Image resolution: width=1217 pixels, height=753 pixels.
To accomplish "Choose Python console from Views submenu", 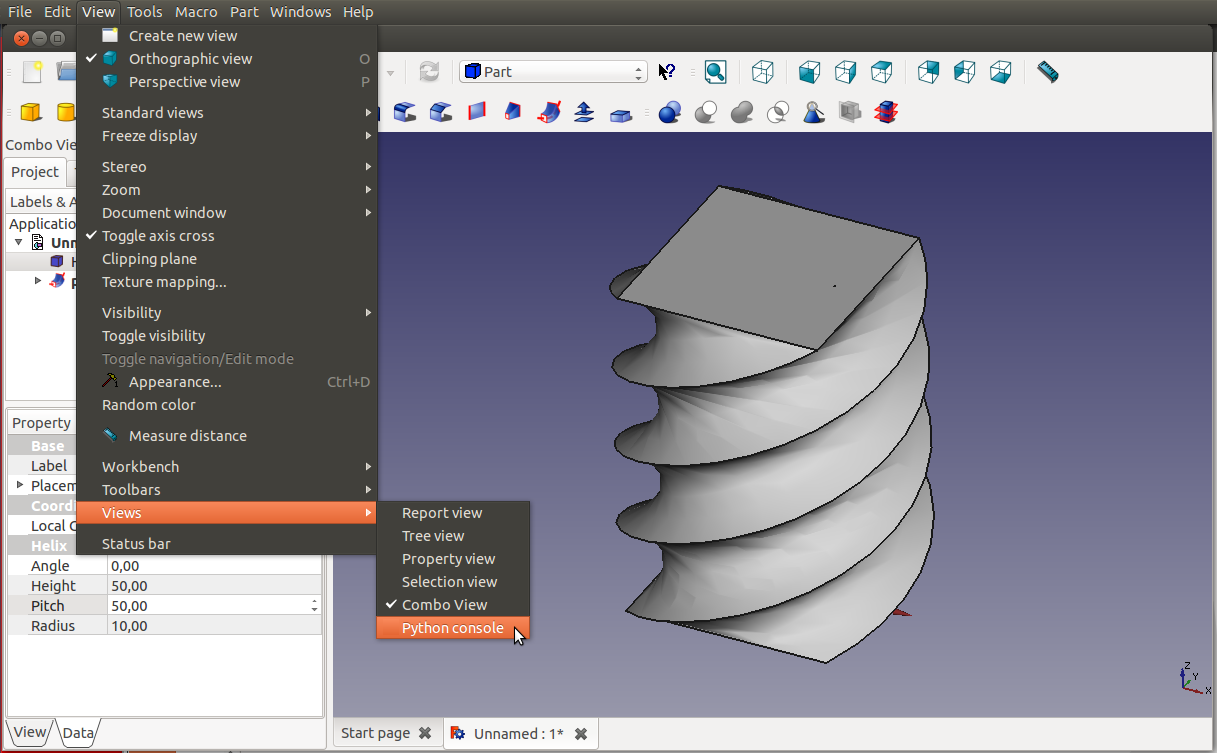I will pos(452,628).
